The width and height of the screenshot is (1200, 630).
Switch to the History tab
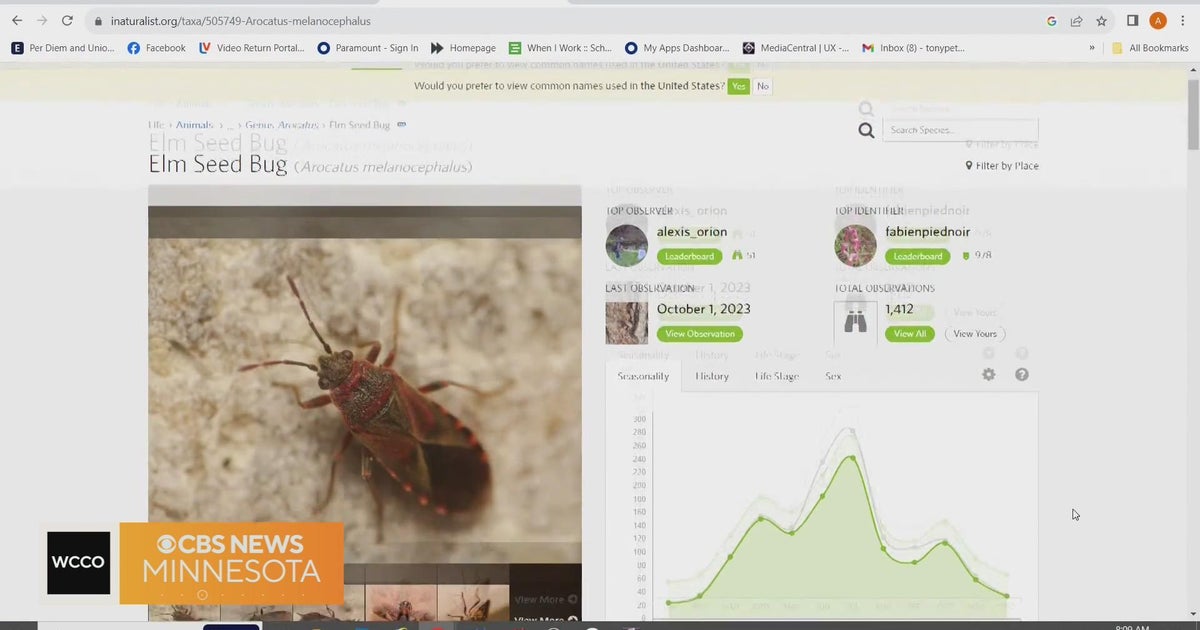pos(711,376)
